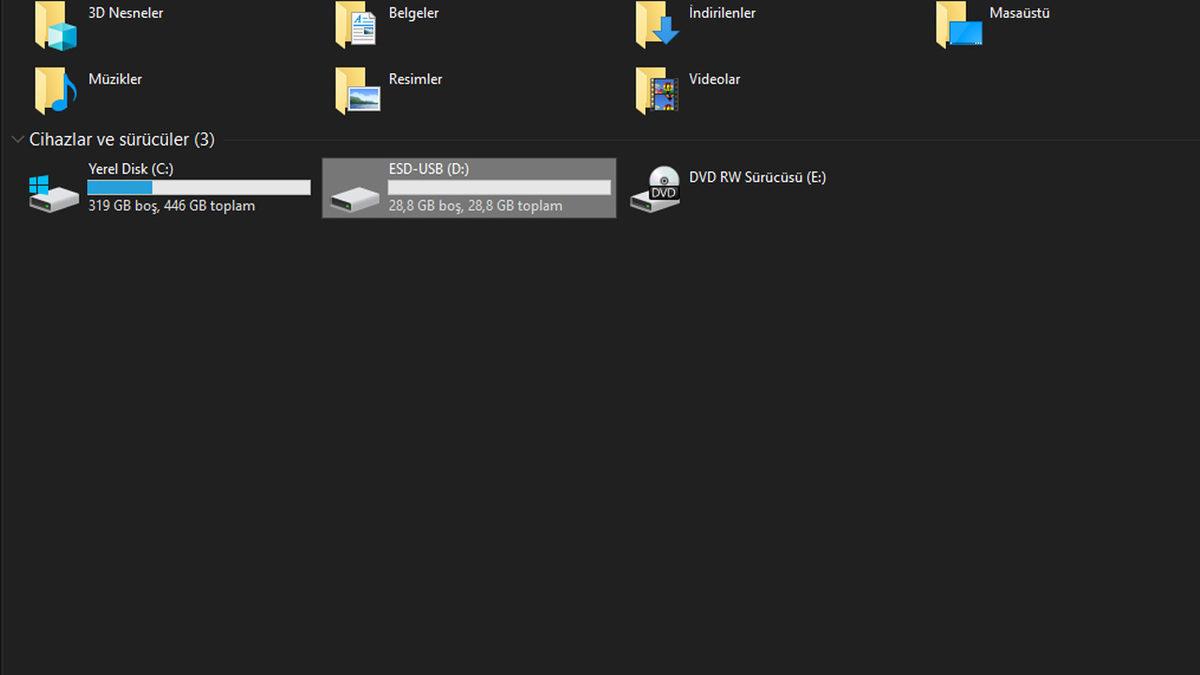This screenshot has height=675, width=1200.
Task: Click the ESD-USB (D:) capacity bar
Action: pyautogui.click(x=499, y=188)
